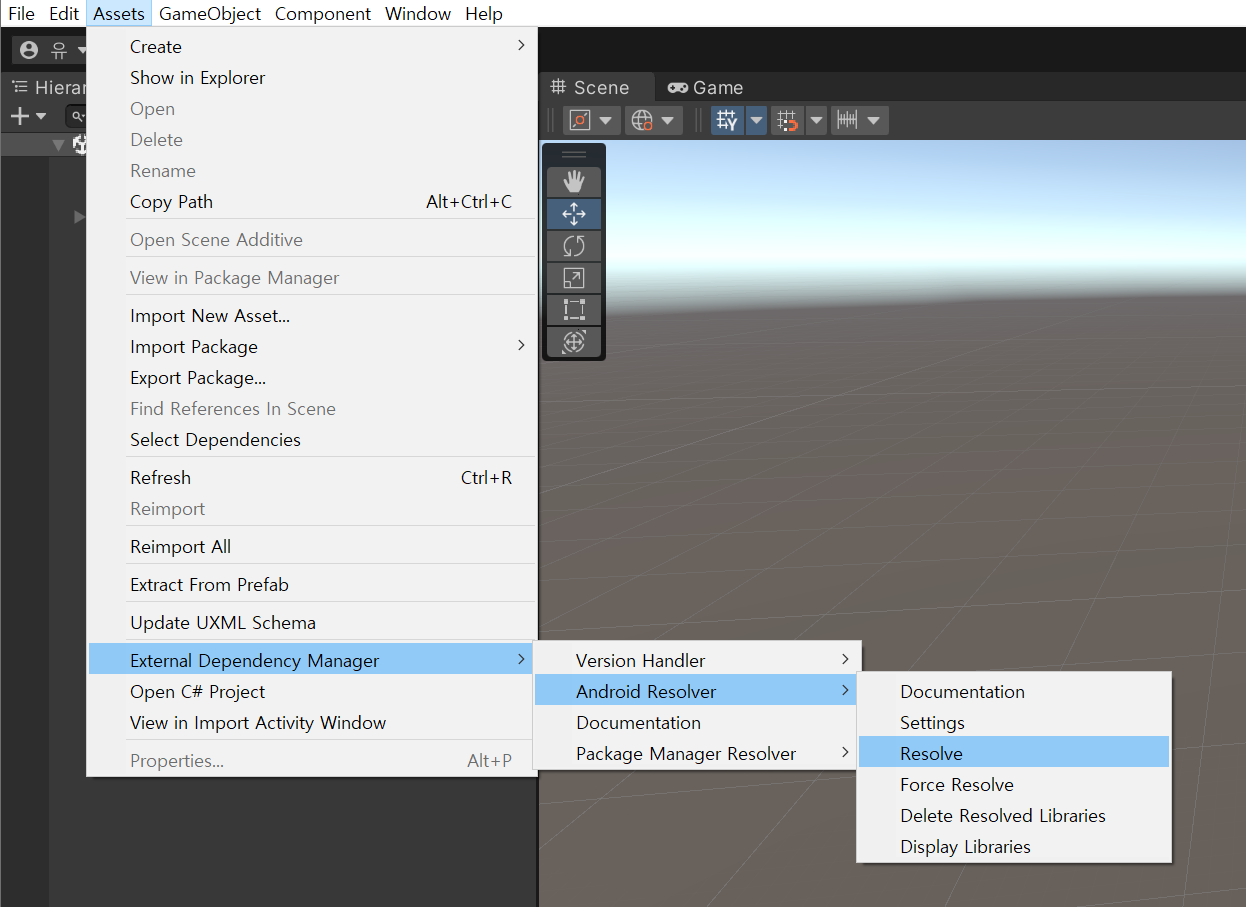Open tool pivot mode dropdown arrow
1246x907 pixels.
[605, 121]
